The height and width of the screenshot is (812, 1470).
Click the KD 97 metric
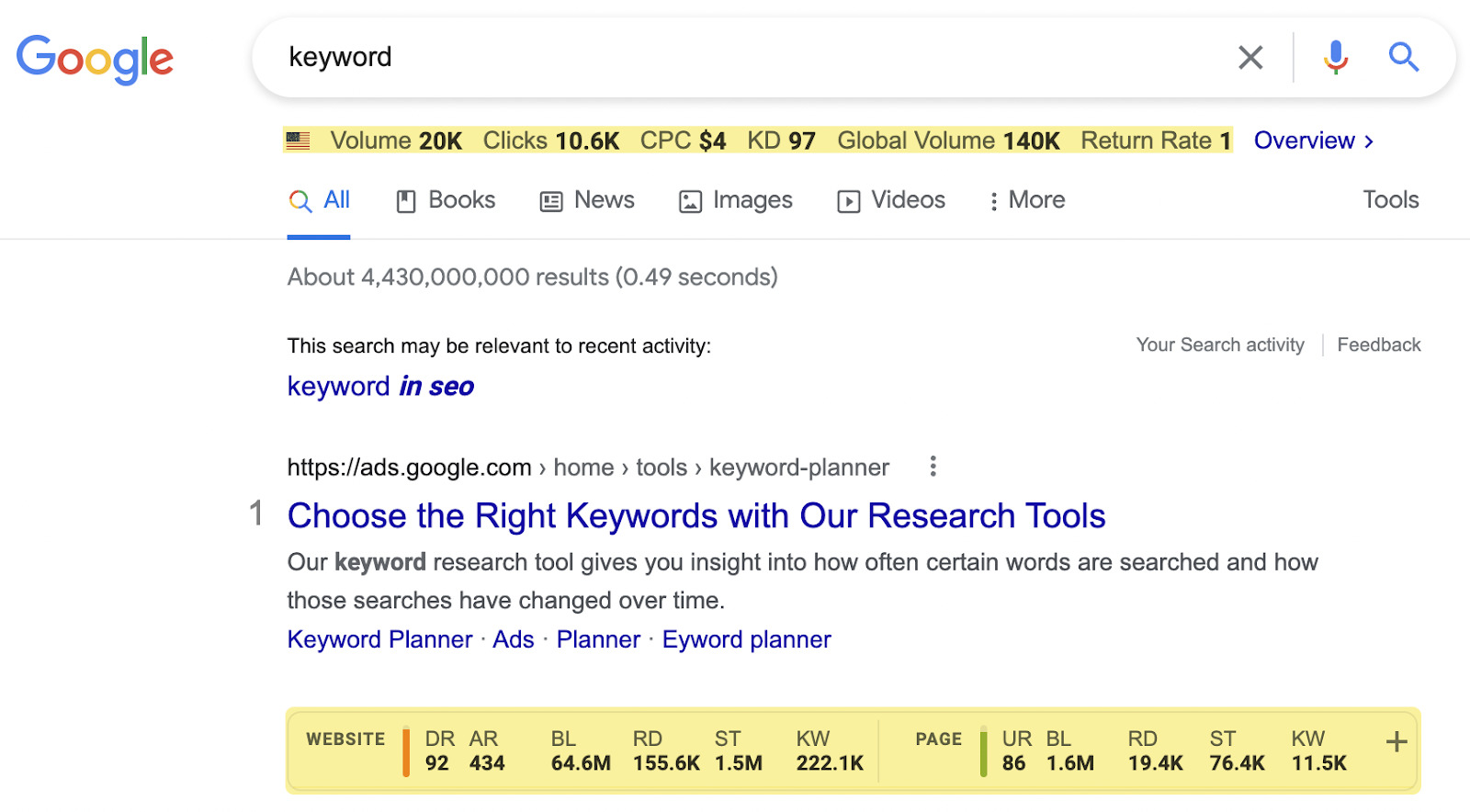click(x=781, y=141)
